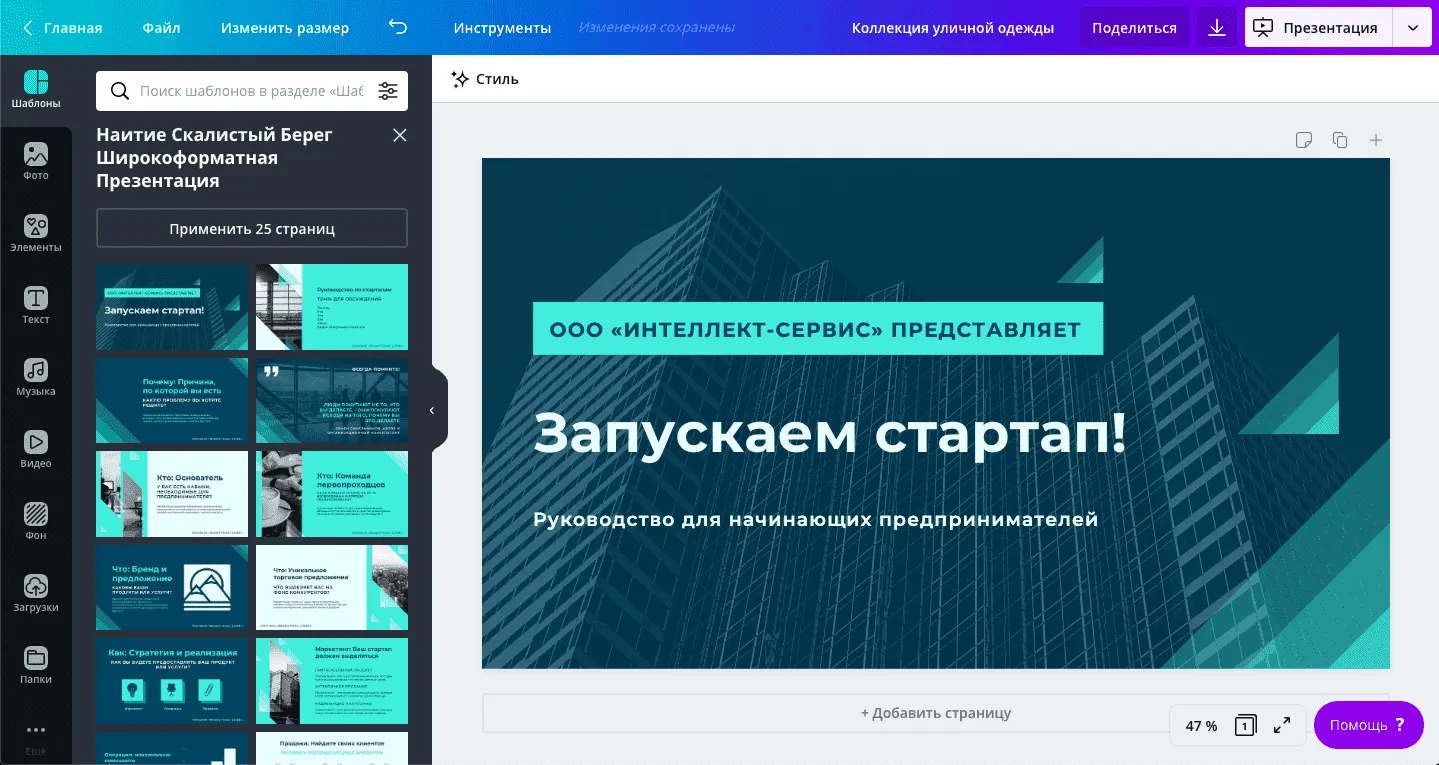Screen dimensions: 1439x765
Task: Collapse the side panel with arrow handle
Action: click(x=432, y=410)
